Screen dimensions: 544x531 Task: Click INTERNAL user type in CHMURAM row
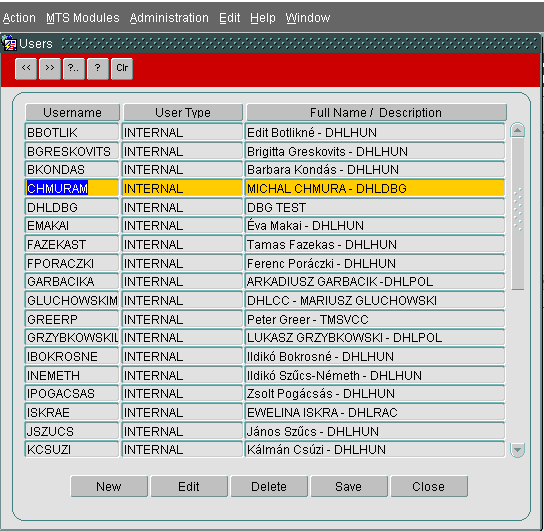[x=182, y=188]
